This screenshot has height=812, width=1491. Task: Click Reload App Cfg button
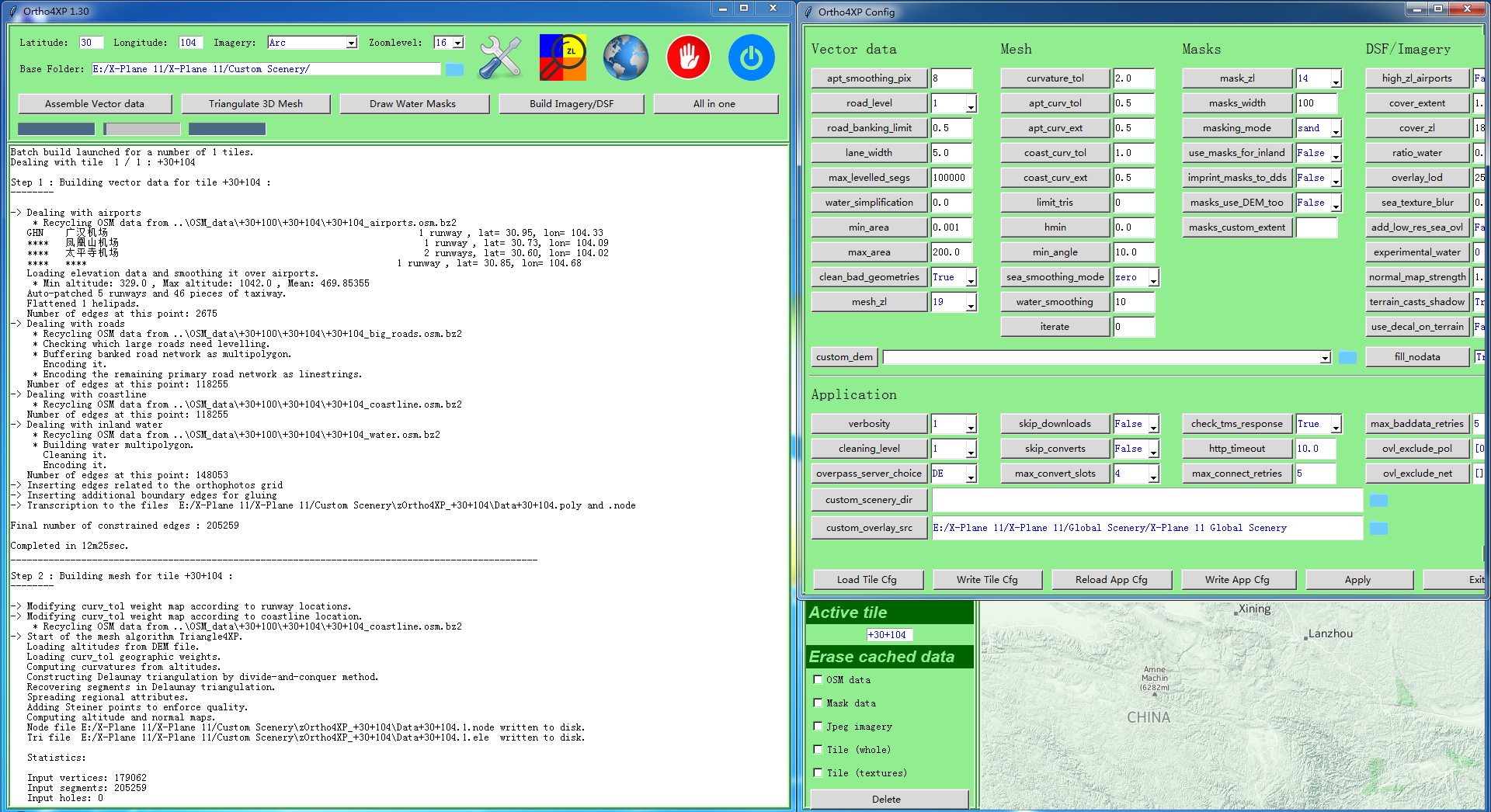click(1111, 580)
